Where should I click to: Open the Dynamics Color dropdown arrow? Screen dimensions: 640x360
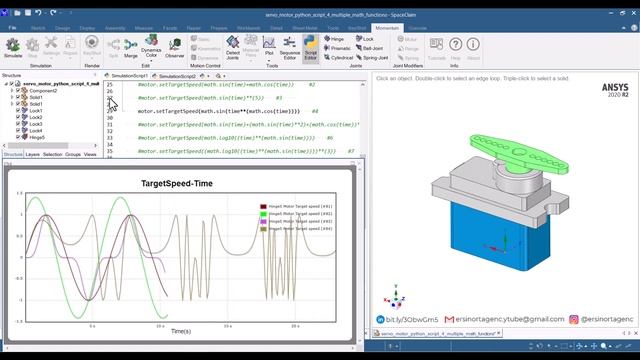(151, 61)
